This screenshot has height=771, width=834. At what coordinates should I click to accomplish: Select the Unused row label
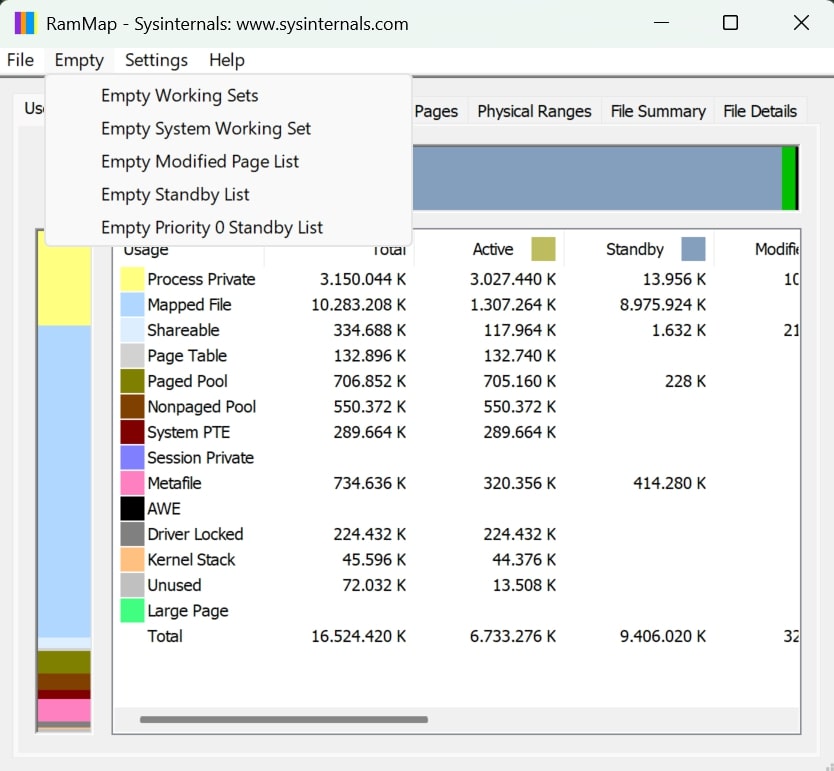point(174,585)
